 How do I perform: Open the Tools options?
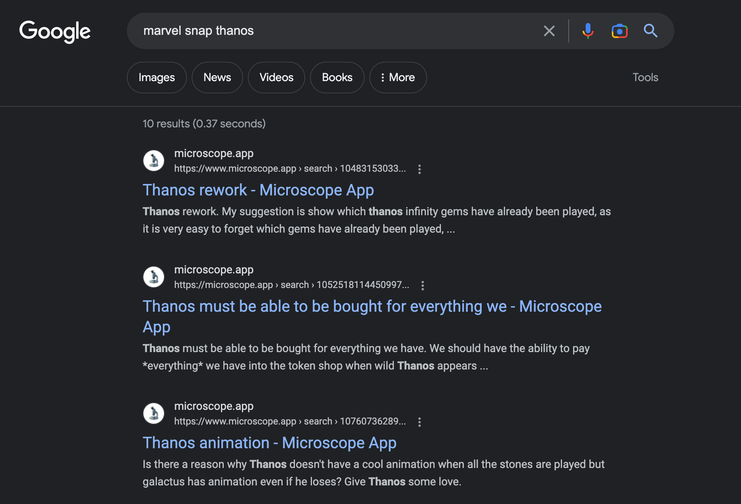pos(645,78)
